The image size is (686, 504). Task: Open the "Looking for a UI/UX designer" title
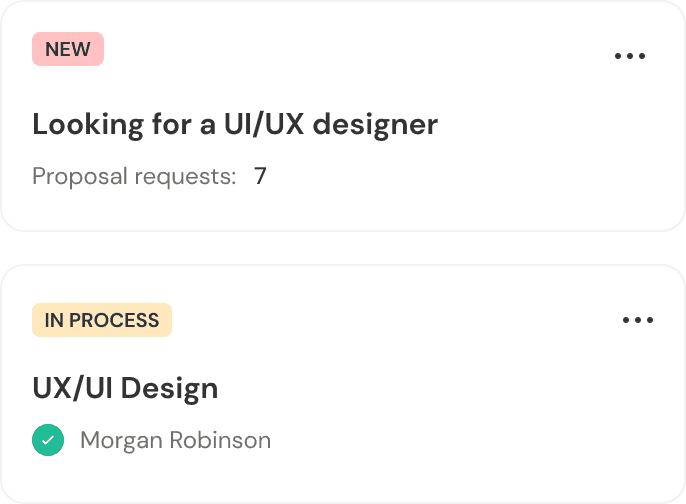point(235,125)
